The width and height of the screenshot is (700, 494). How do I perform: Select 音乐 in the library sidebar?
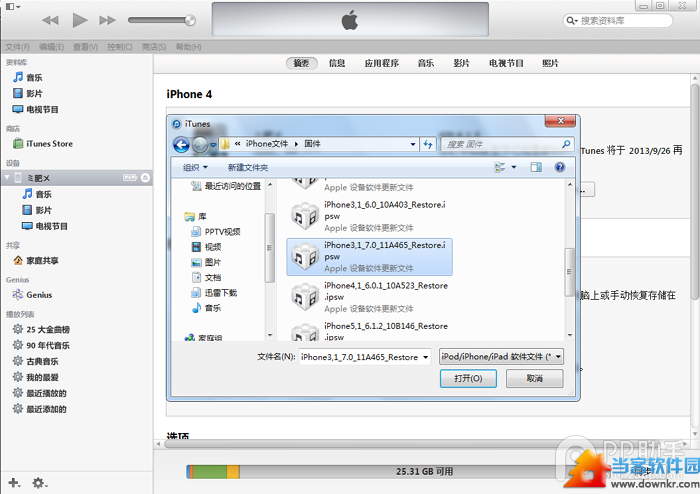(28, 78)
